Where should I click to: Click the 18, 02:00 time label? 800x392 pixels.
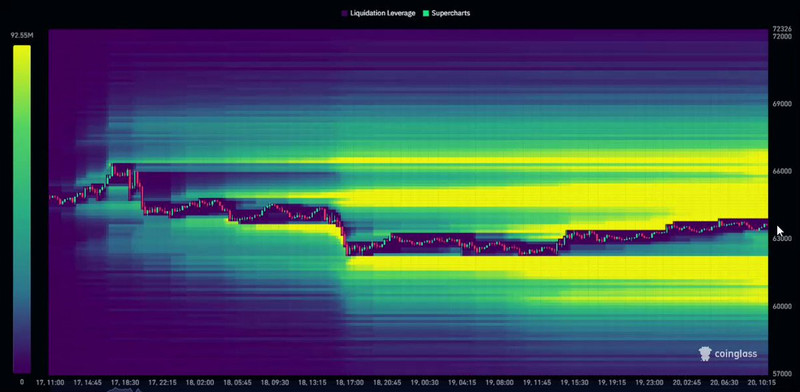click(200, 382)
